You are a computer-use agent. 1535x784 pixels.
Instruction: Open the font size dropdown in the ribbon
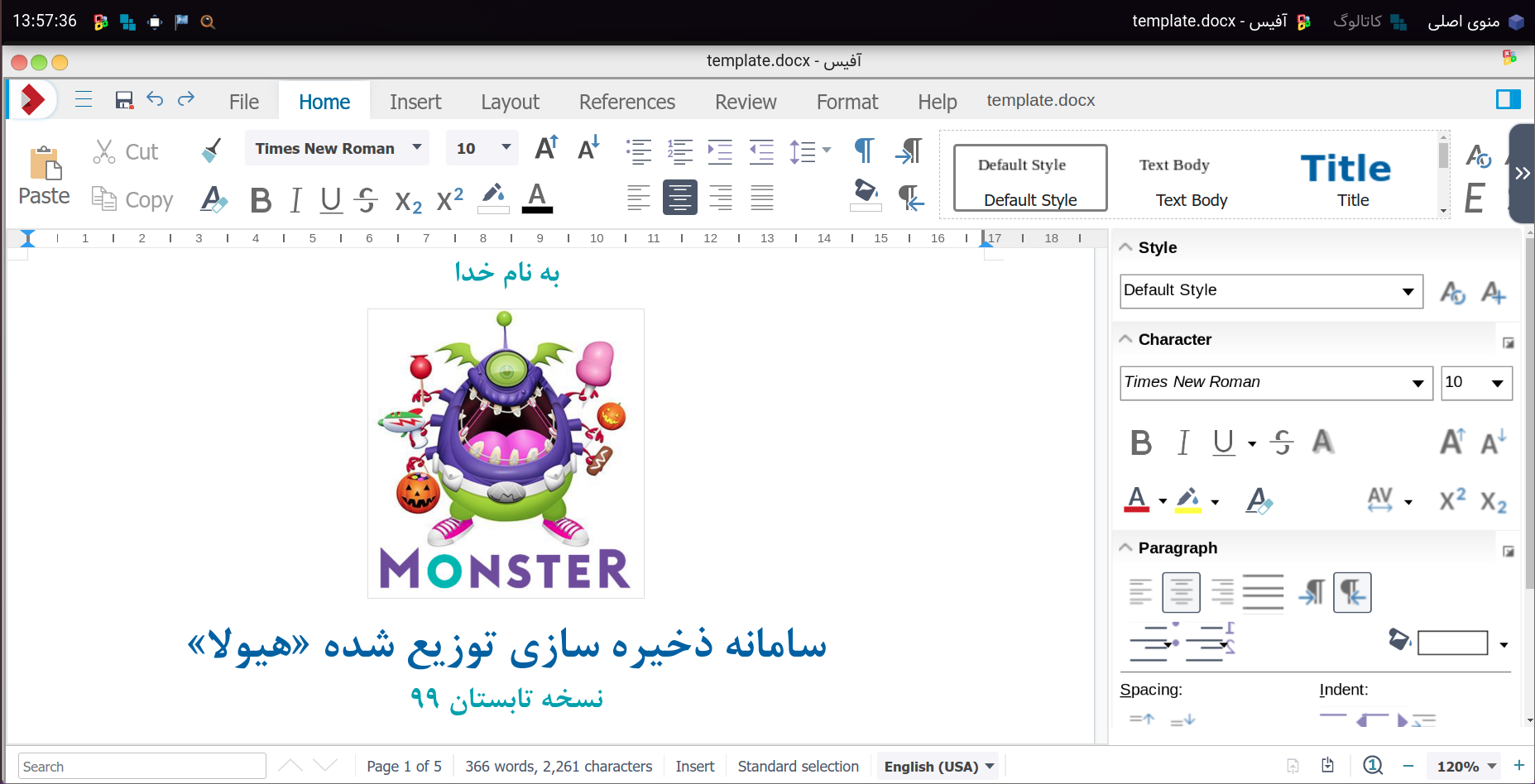point(506,147)
